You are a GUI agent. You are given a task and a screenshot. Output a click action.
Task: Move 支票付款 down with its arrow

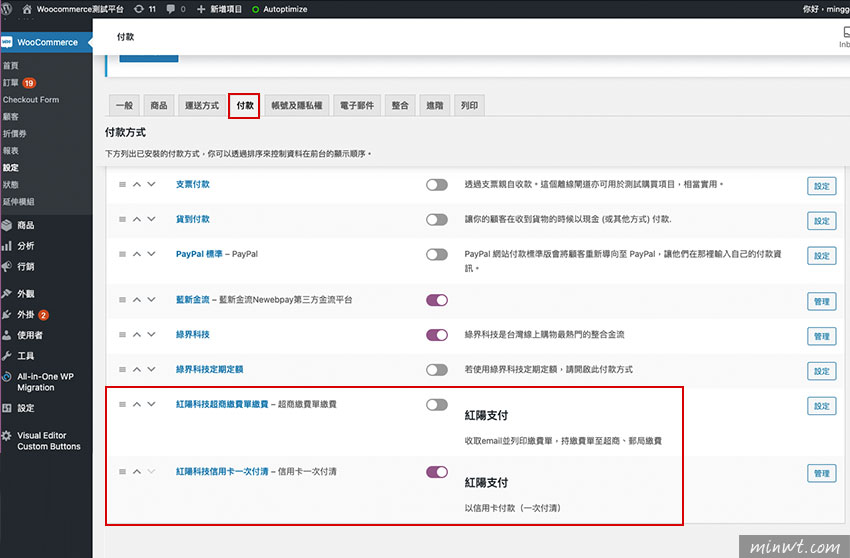tap(151, 184)
